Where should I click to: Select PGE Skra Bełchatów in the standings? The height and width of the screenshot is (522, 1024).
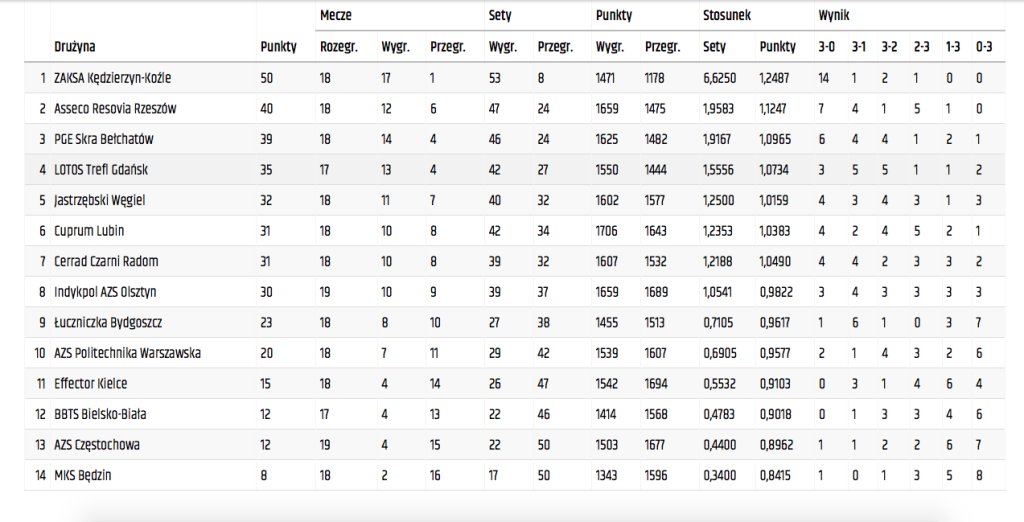[x=103, y=139]
